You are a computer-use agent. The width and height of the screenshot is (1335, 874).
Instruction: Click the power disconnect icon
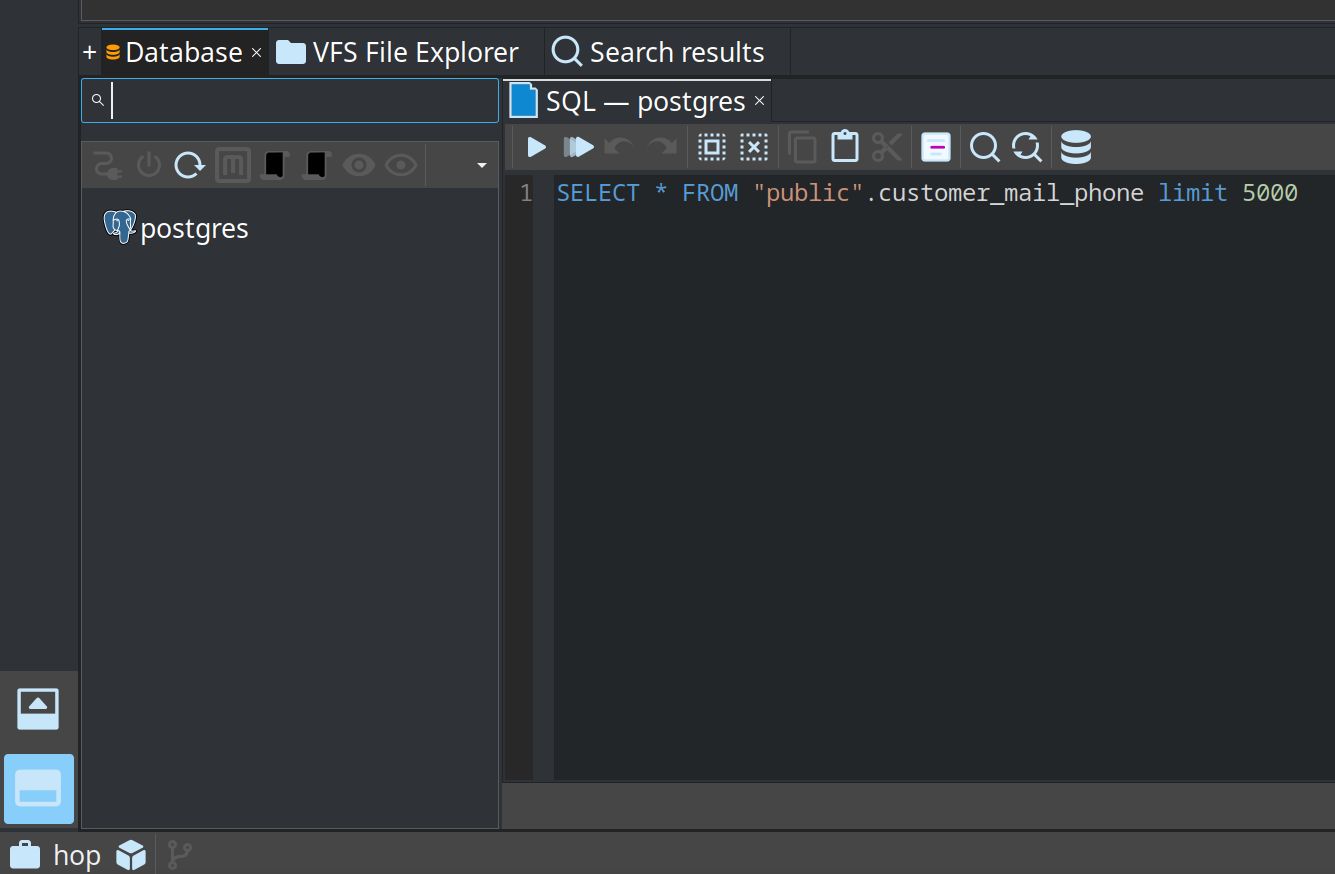click(x=149, y=165)
